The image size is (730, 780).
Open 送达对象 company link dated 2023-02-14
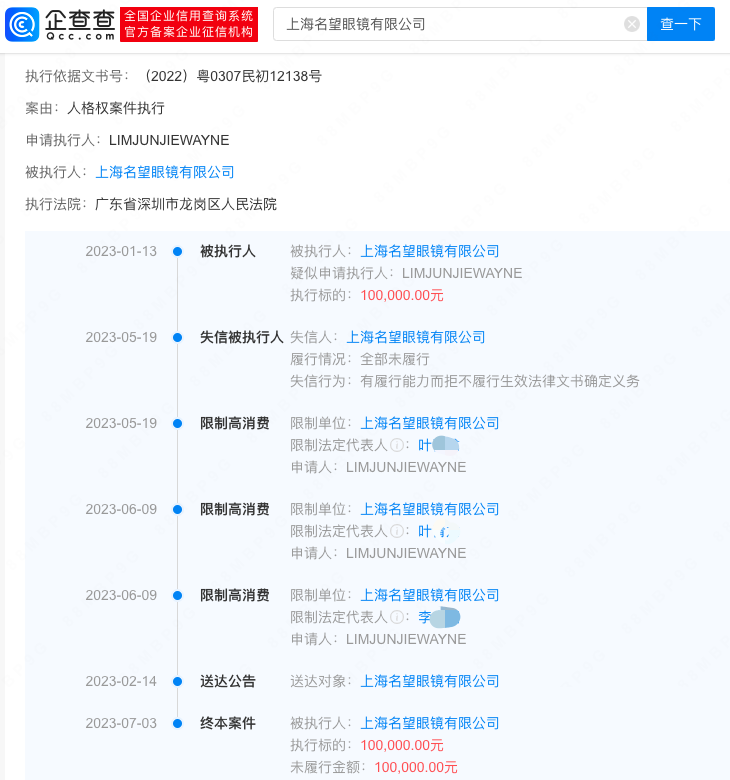(429, 682)
